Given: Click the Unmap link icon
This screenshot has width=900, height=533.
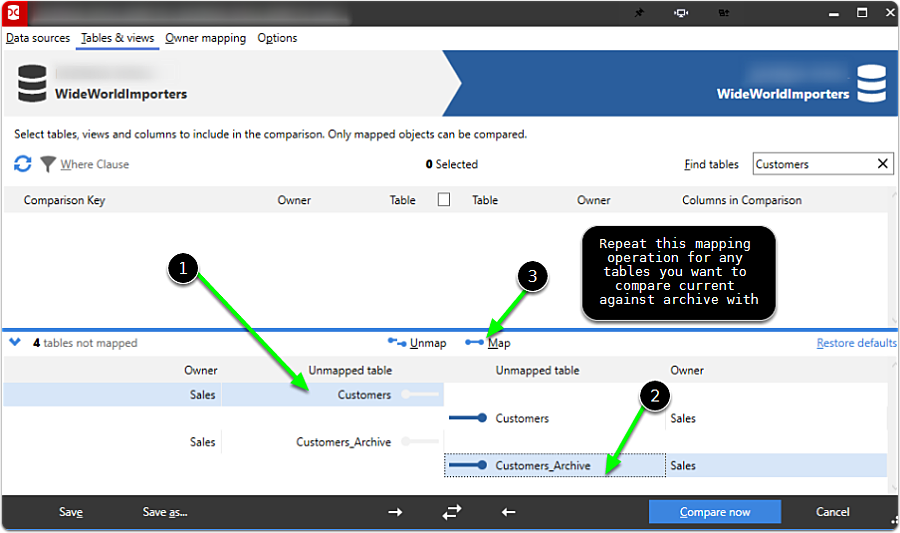Looking at the screenshot, I should coord(397,343).
